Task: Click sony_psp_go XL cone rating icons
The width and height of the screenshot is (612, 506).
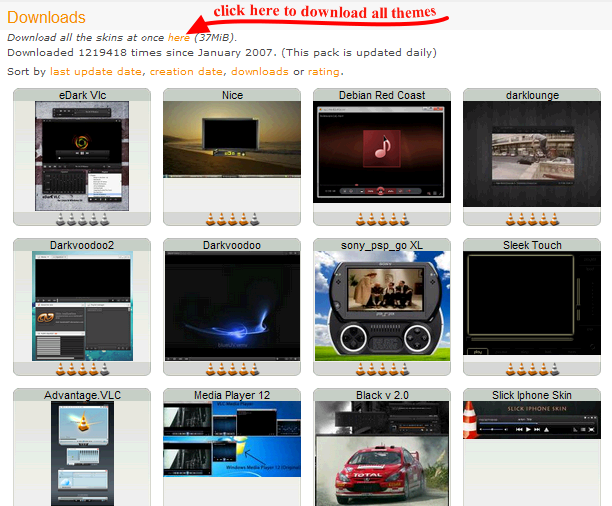Action: [x=382, y=369]
